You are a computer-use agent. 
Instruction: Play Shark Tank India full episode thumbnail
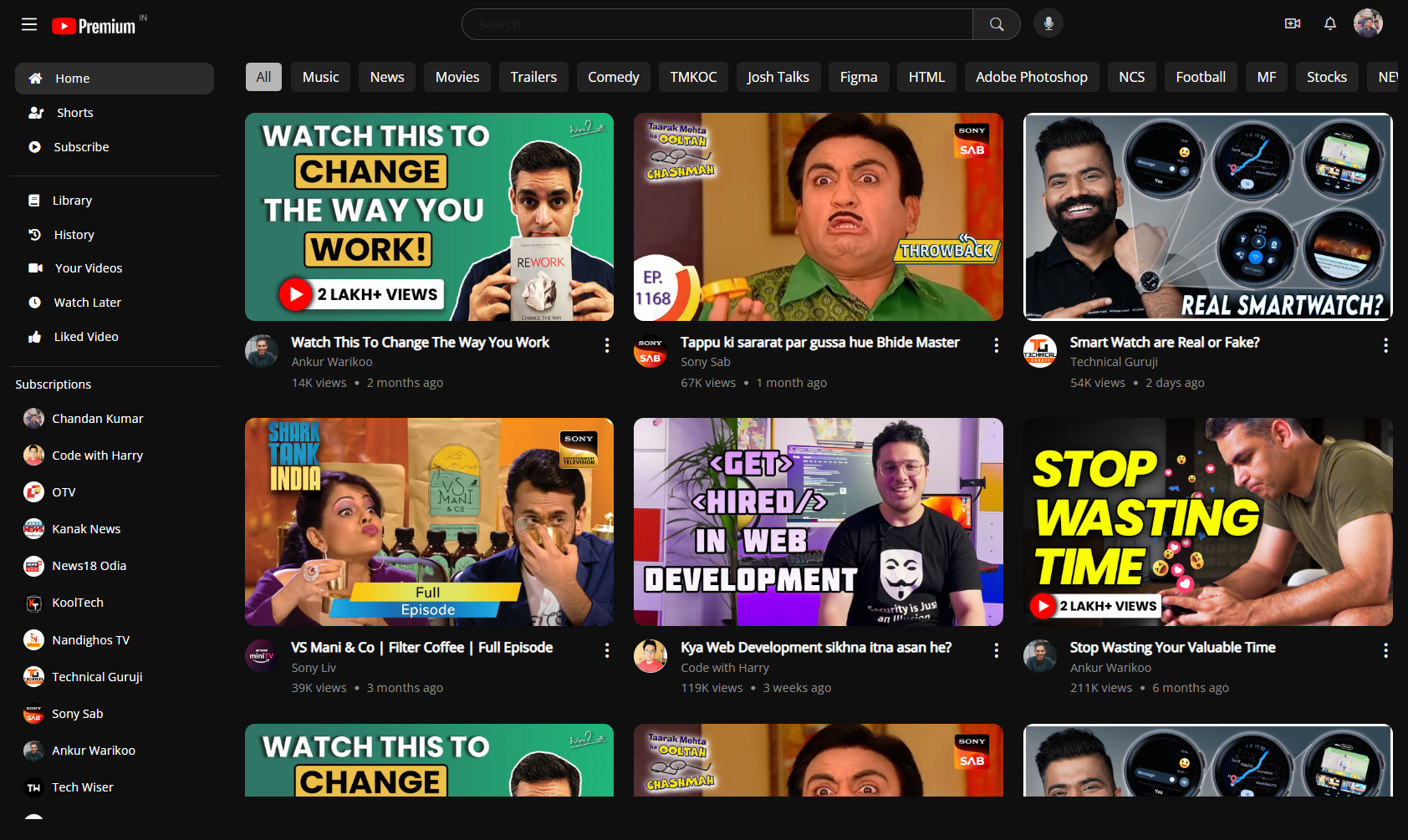[429, 522]
